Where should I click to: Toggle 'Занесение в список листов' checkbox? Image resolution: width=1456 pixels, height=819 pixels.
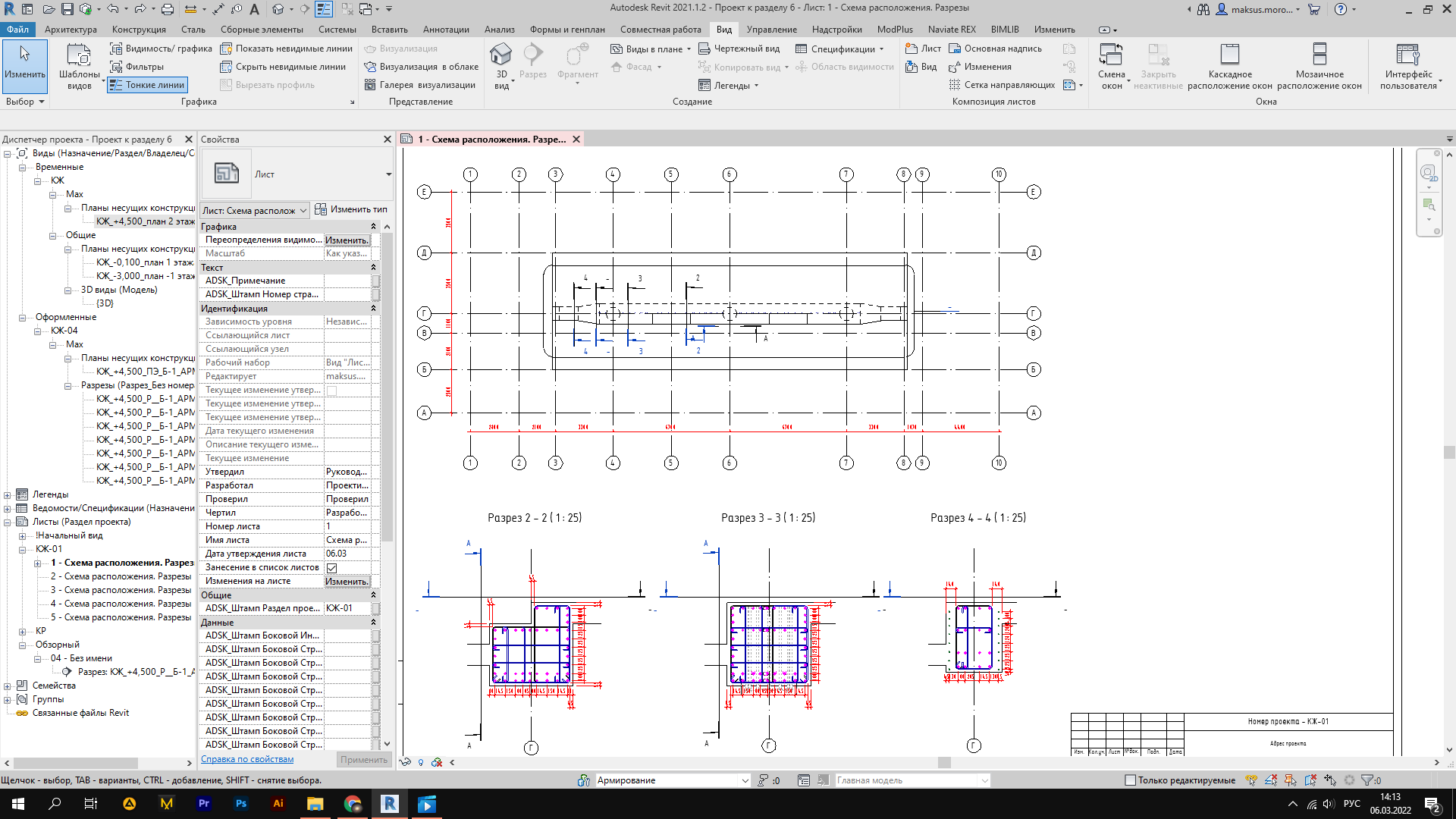[x=331, y=568]
